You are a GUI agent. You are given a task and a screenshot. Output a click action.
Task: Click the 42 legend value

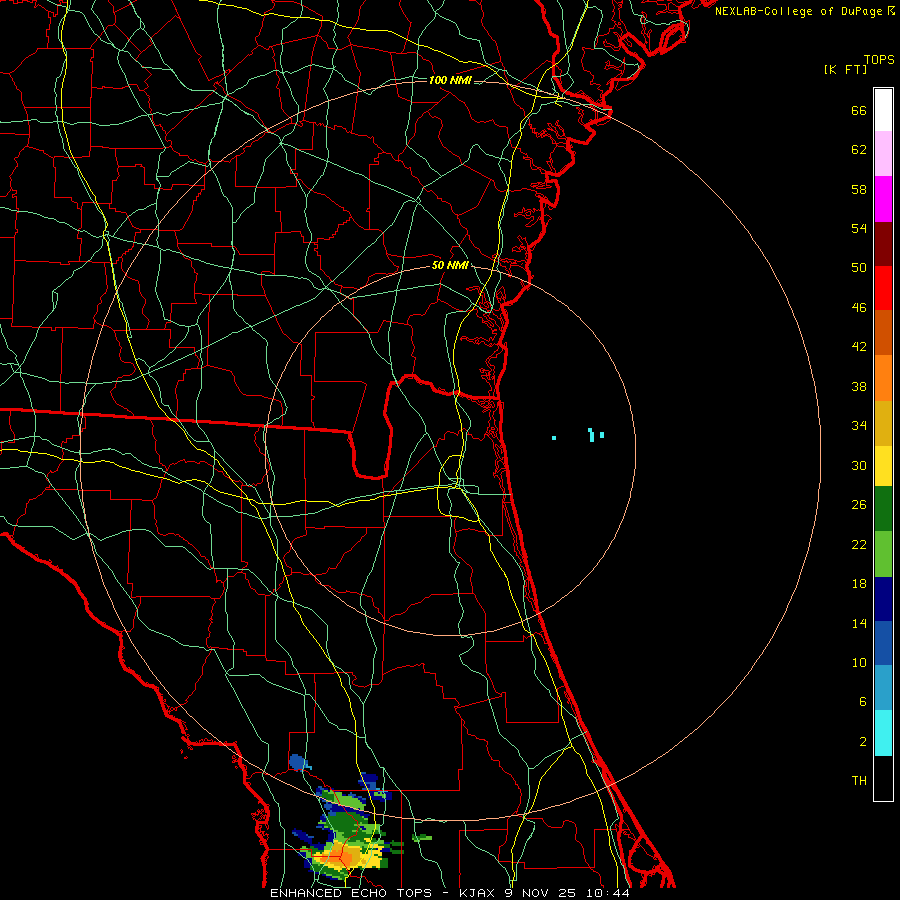coord(859,346)
